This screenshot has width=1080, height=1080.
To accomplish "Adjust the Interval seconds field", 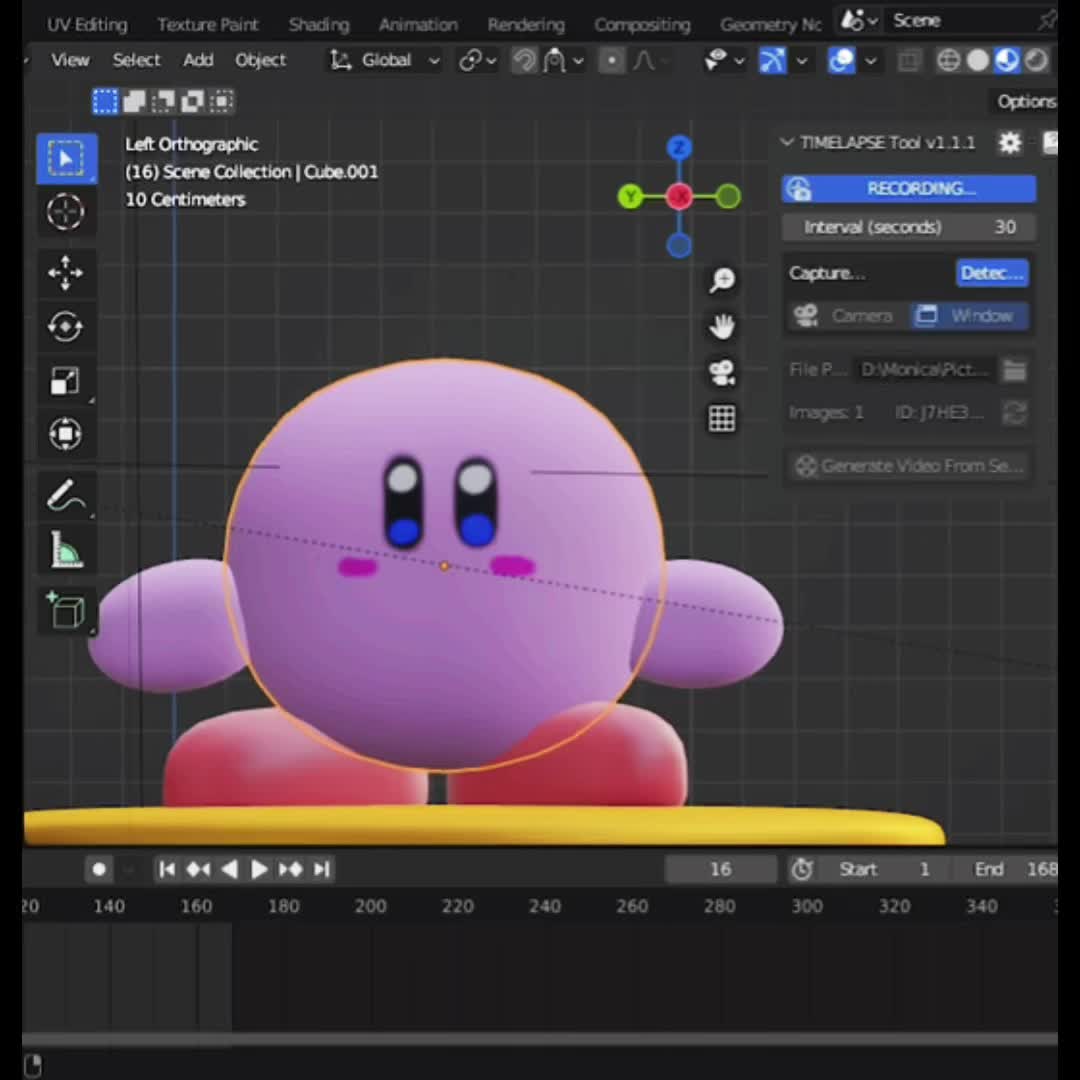I will point(908,227).
